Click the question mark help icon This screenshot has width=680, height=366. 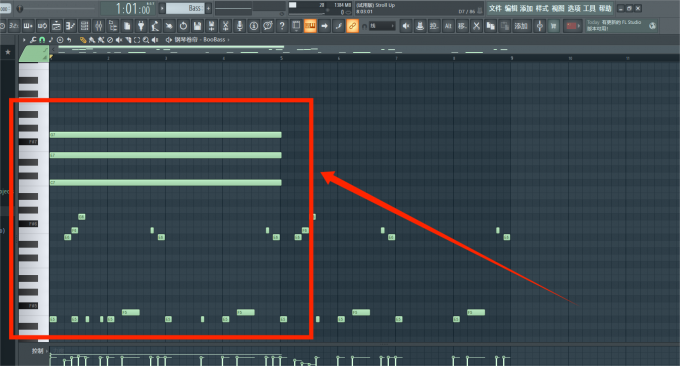point(282,26)
